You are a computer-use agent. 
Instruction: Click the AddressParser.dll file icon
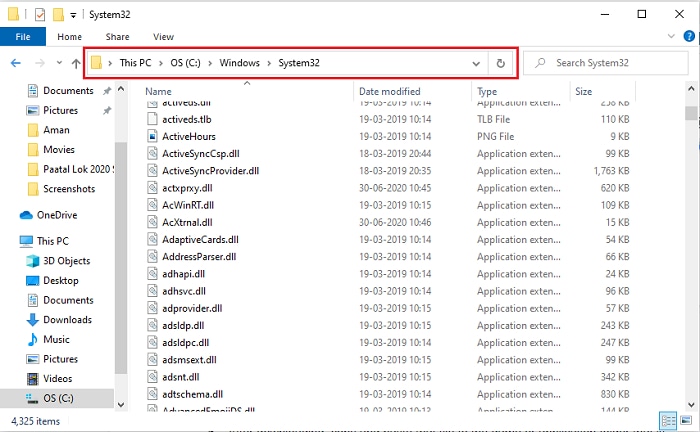tap(152, 257)
